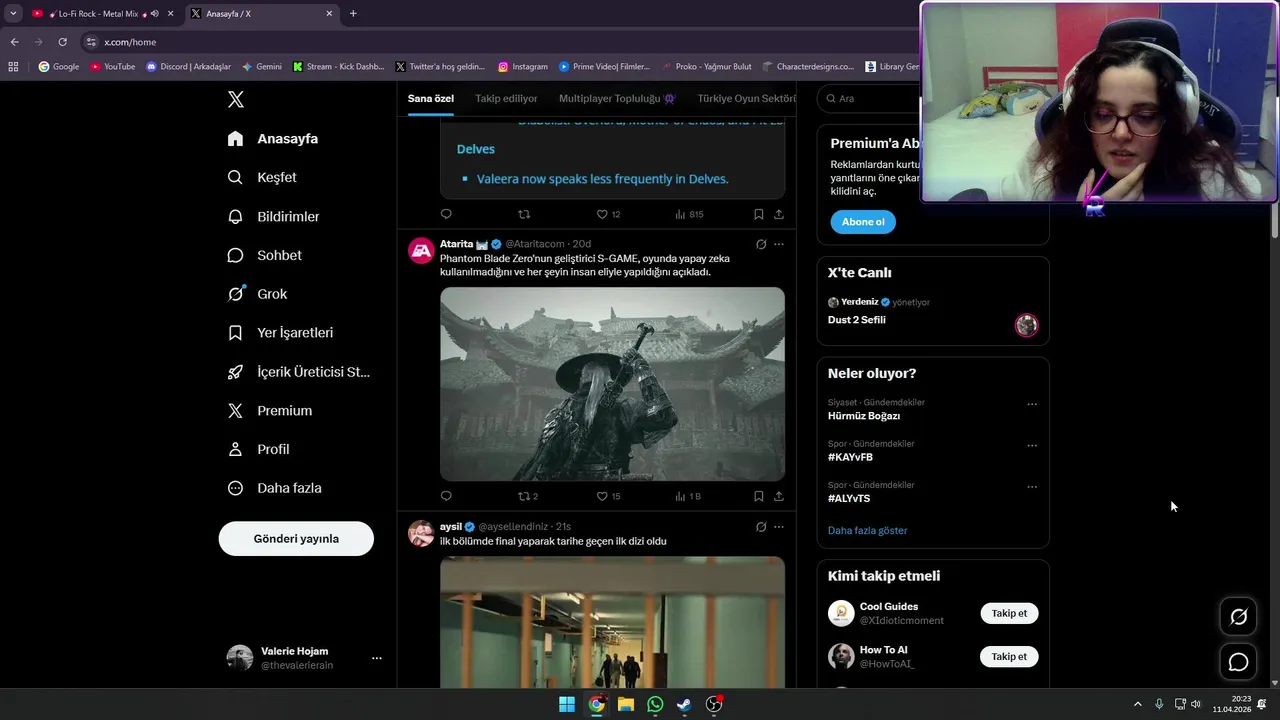The width and height of the screenshot is (1280, 720).
Task: Bookmark the Delves post with 815 views
Action: click(758, 214)
